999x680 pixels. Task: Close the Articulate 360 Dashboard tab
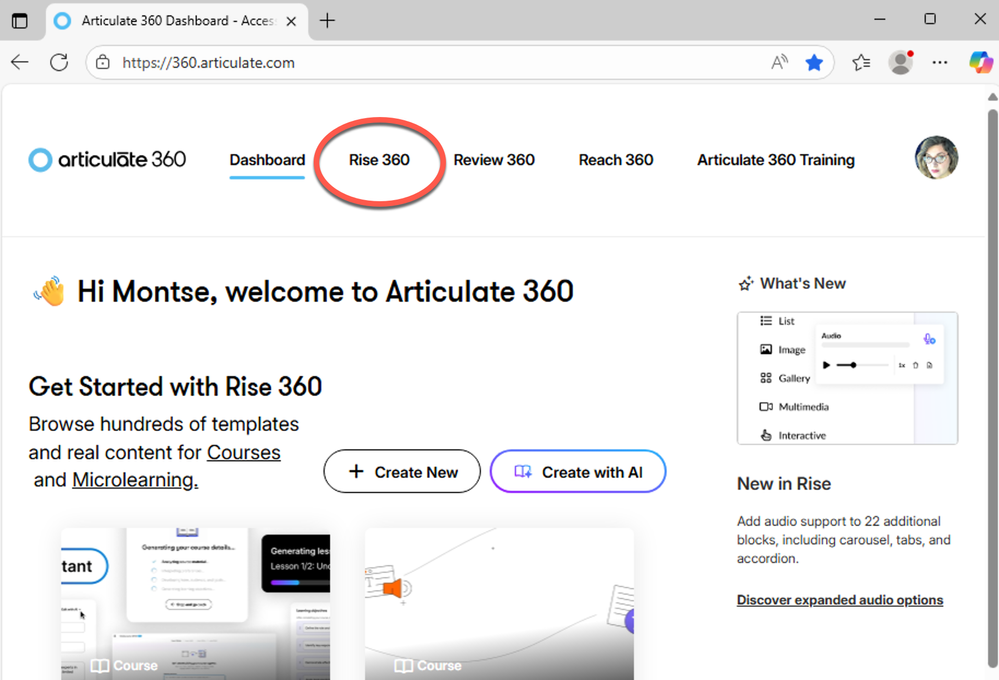(291, 21)
